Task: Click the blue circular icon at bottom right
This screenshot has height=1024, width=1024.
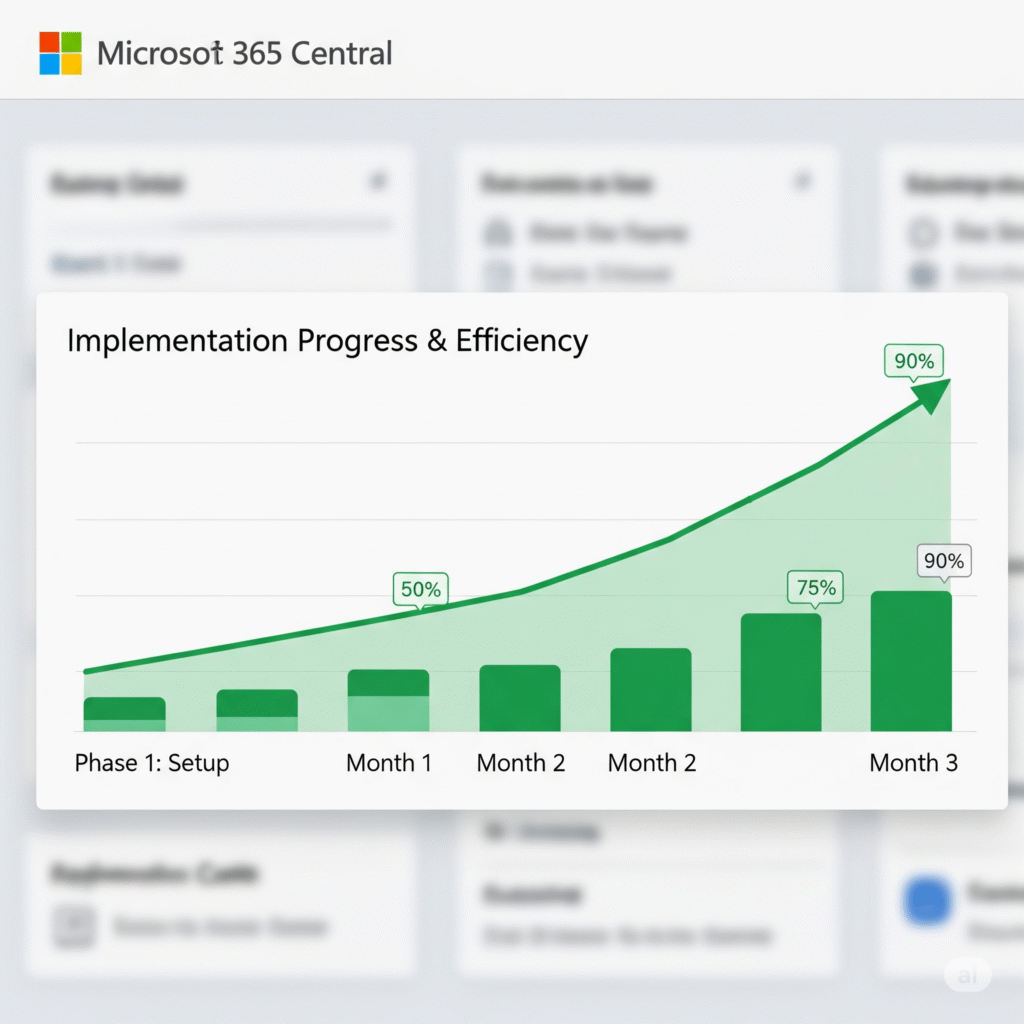Action: point(927,901)
